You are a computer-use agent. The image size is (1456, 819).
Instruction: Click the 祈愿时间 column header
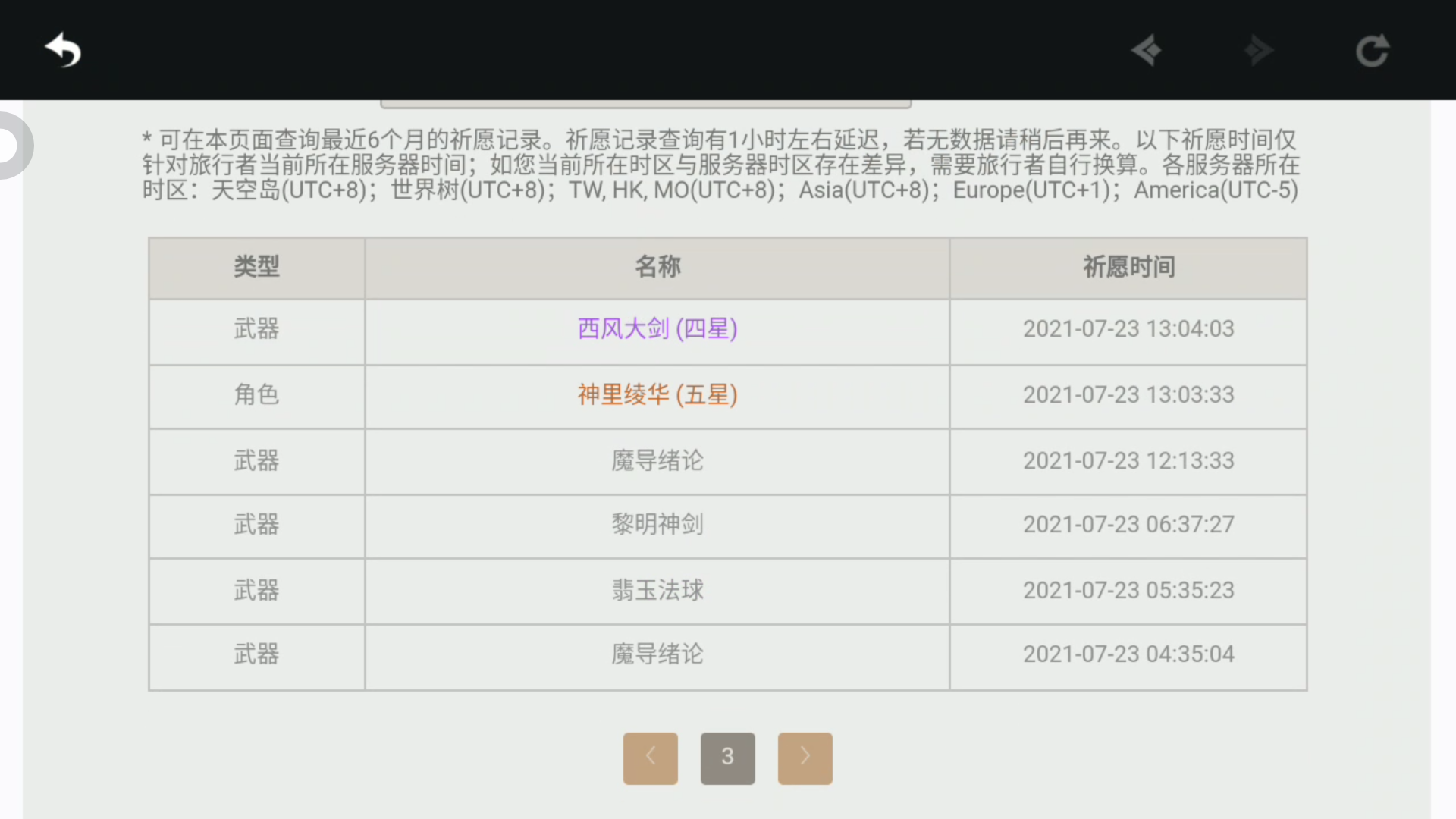(x=1128, y=267)
